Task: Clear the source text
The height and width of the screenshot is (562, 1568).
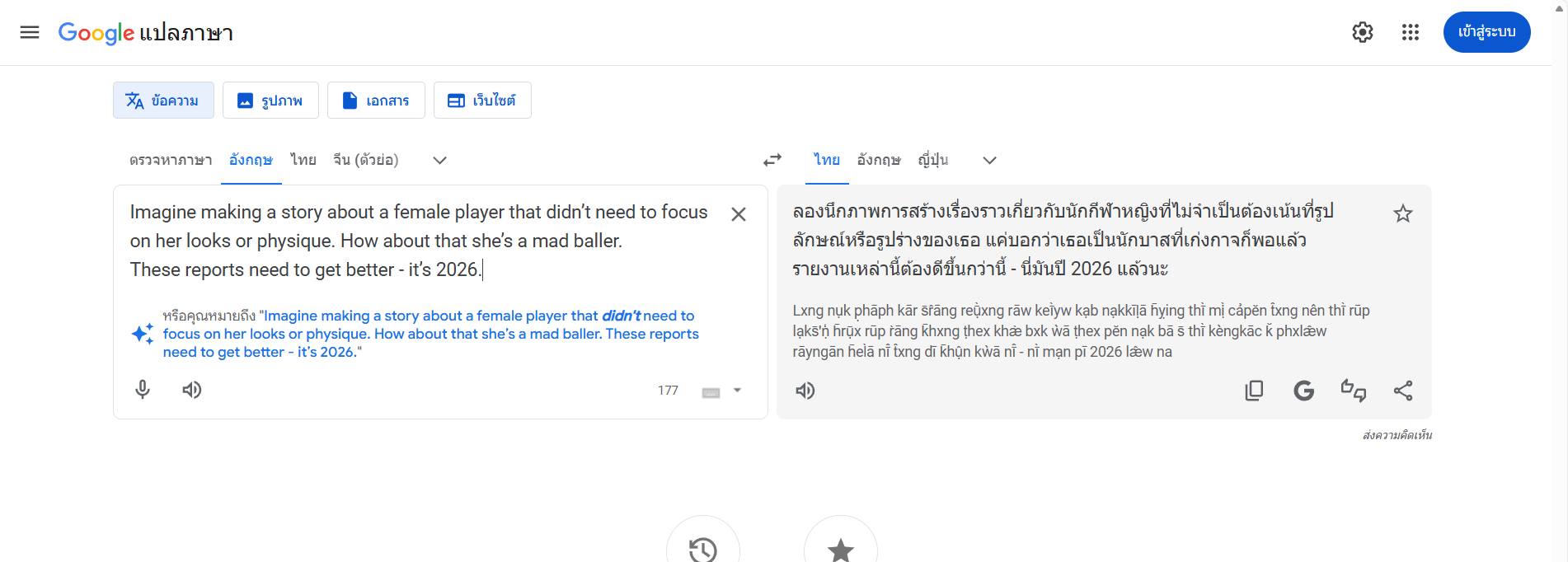Action: [x=738, y=214]
